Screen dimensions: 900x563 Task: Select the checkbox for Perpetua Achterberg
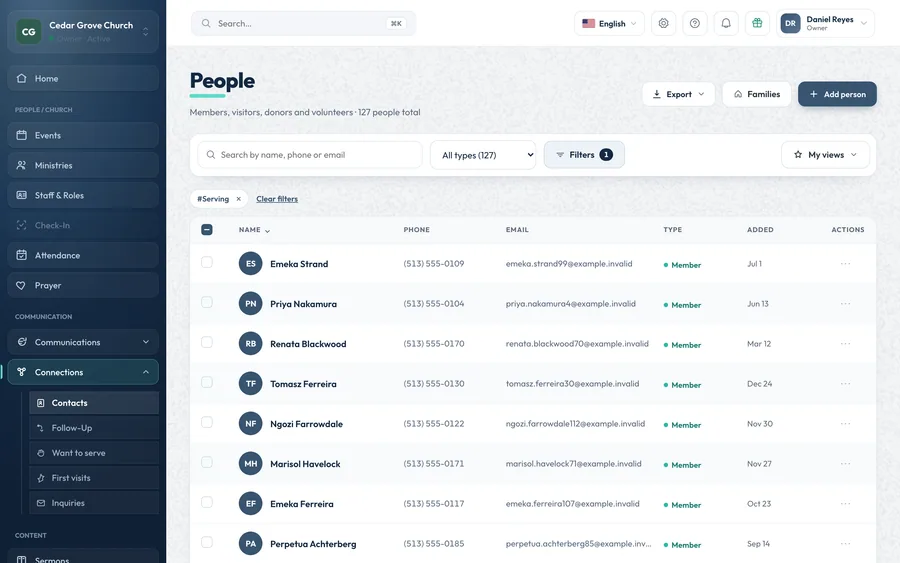[x=207, y=542]
